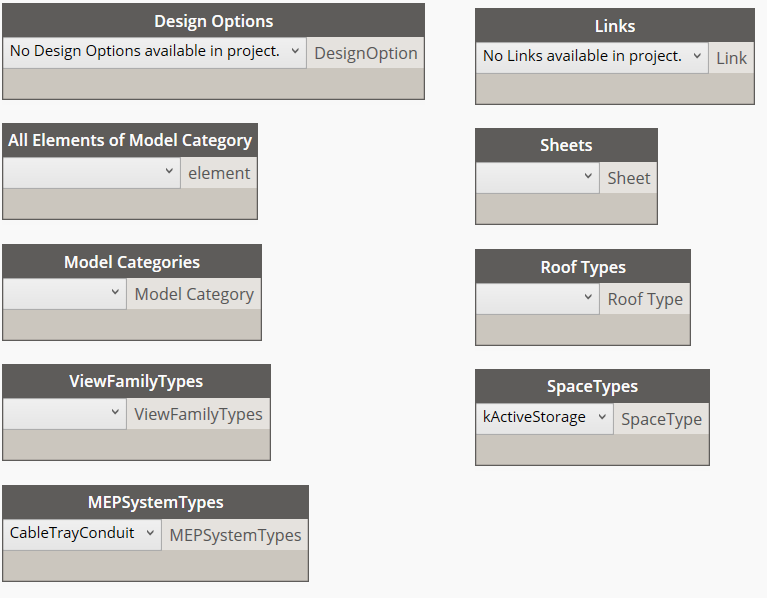The width and height of the screenshot is (767, 598).
Task: Expand the Model Categories dropdown
Action: (65, 294)
